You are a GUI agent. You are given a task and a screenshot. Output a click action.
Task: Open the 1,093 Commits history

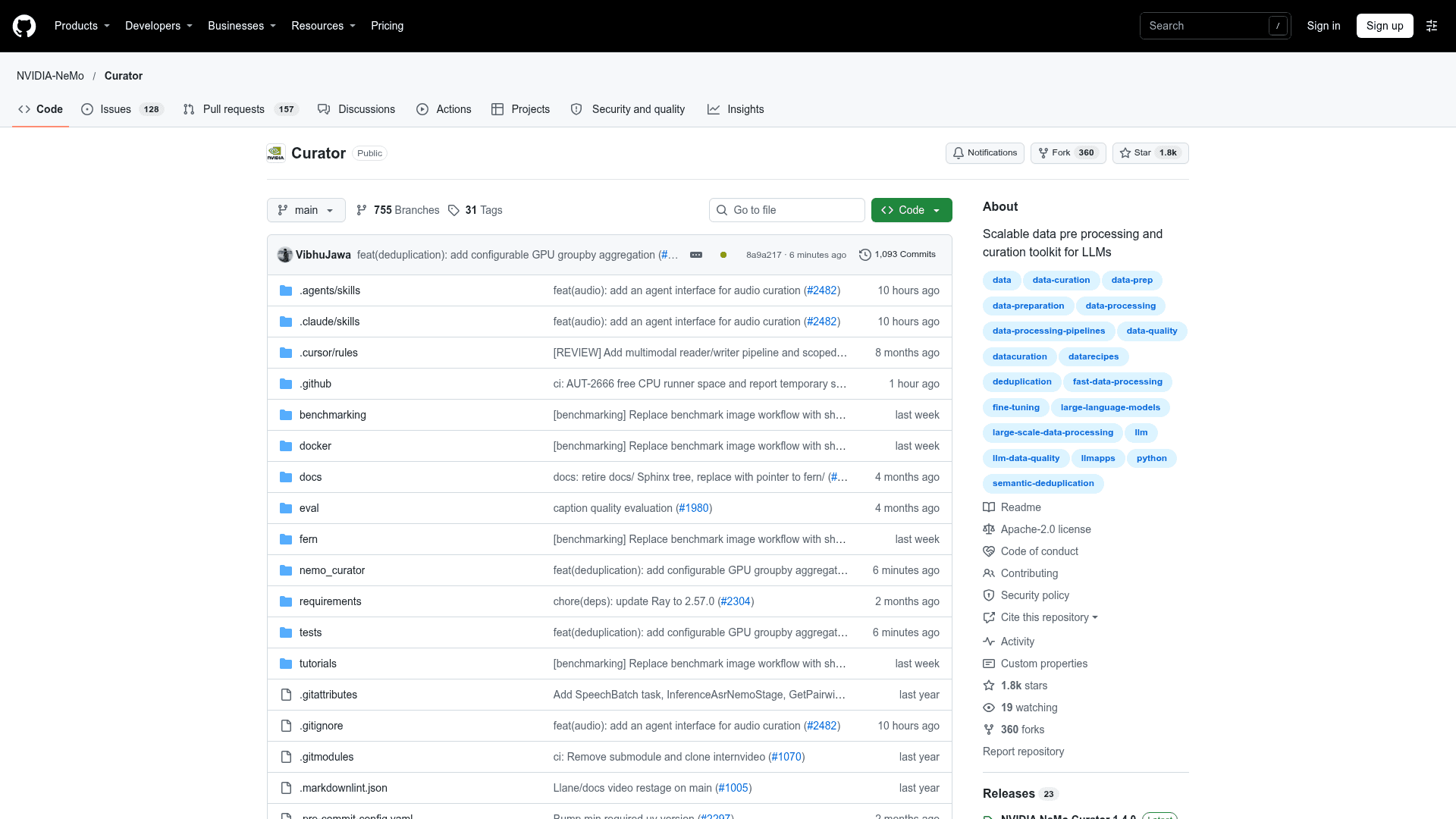click(897, 255)
